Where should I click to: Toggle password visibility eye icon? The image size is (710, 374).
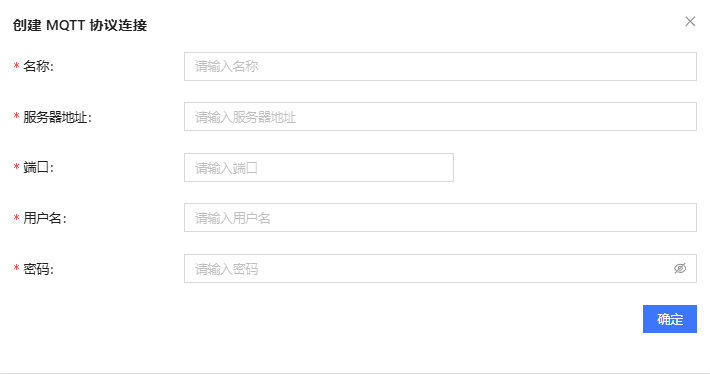[680, 269]
